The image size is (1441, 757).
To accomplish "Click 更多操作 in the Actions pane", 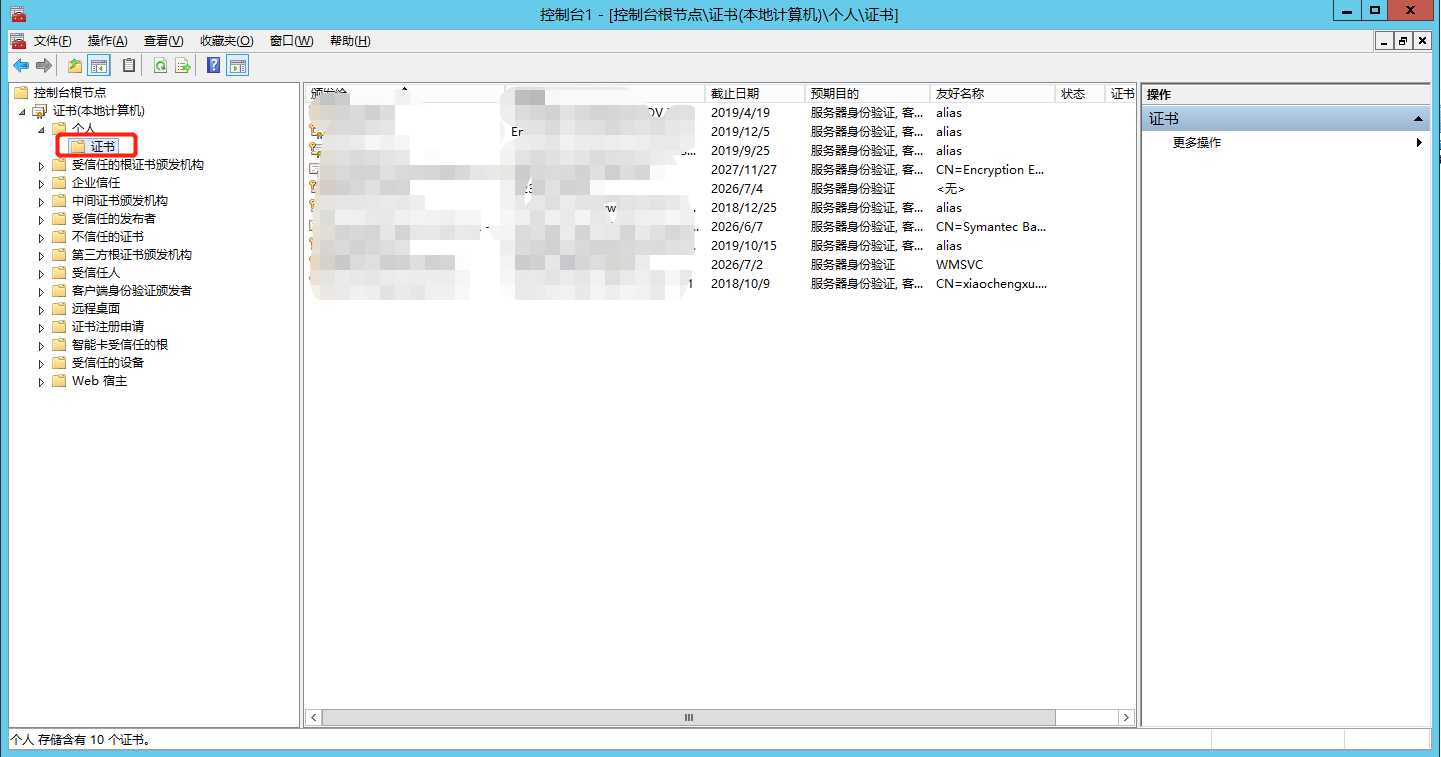I will (1197, 143).
